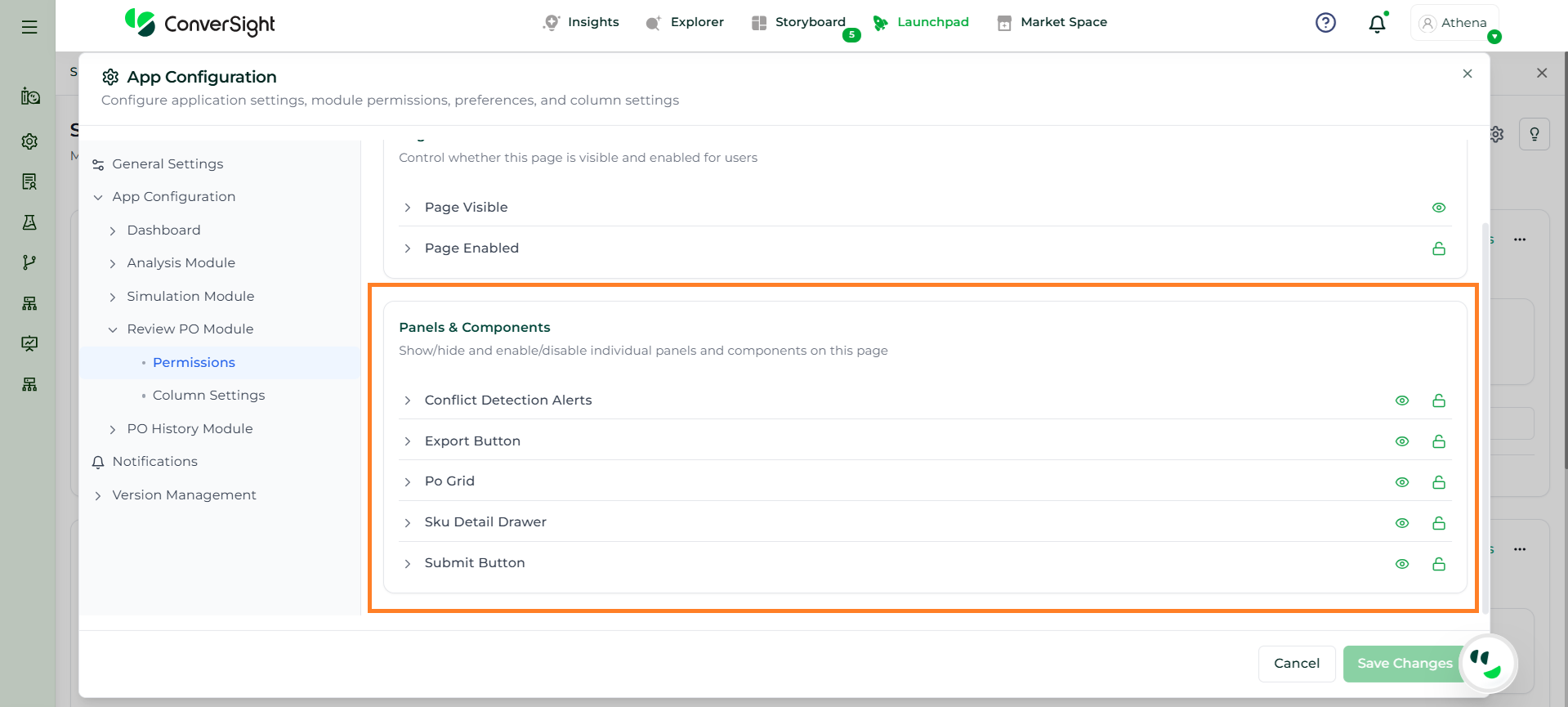Open the notifications bell icon
The image size is (1568, 707).
point(1377,24)
